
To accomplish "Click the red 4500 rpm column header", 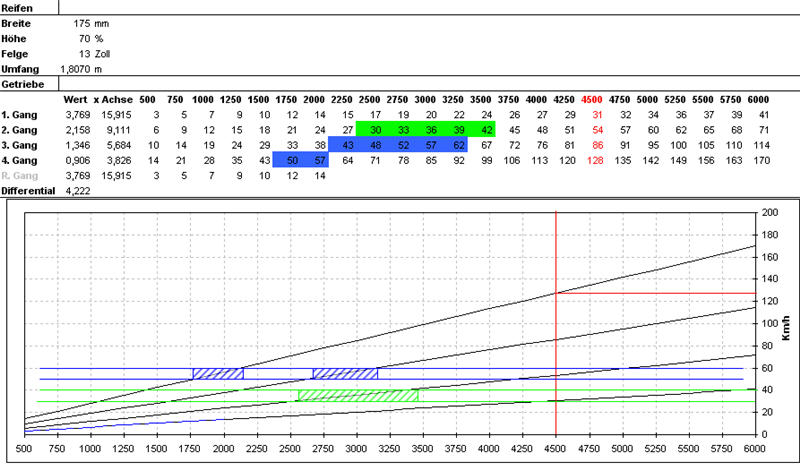I will [x=592, y=100].
